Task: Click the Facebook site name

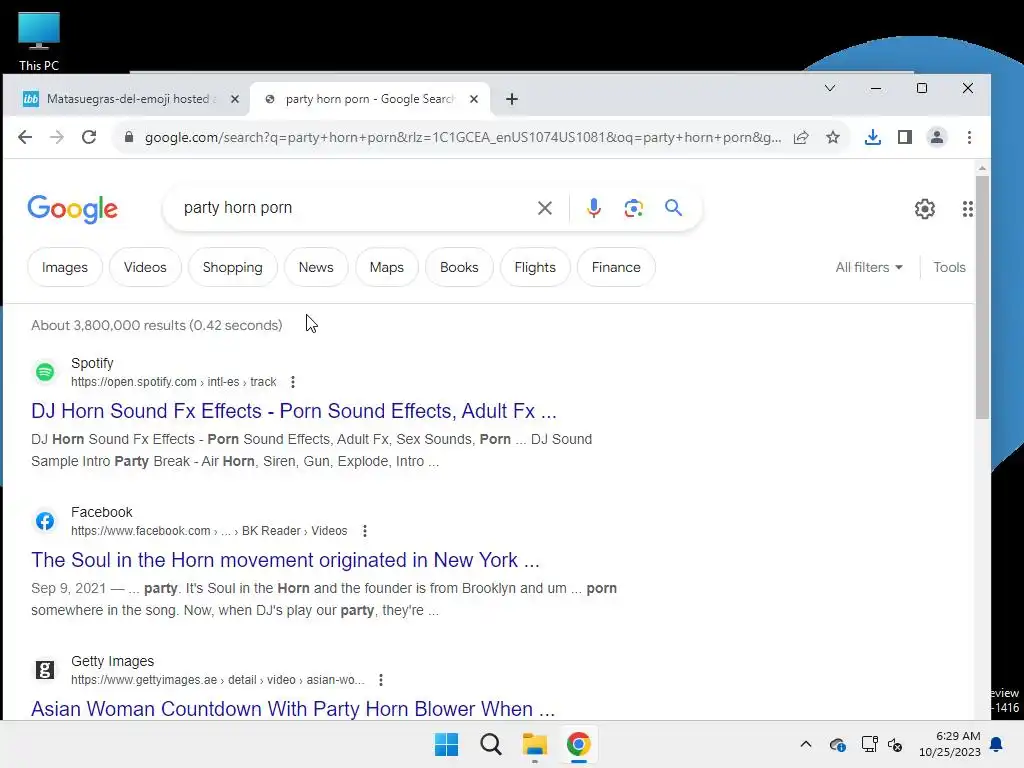Action: click(102, 512)
